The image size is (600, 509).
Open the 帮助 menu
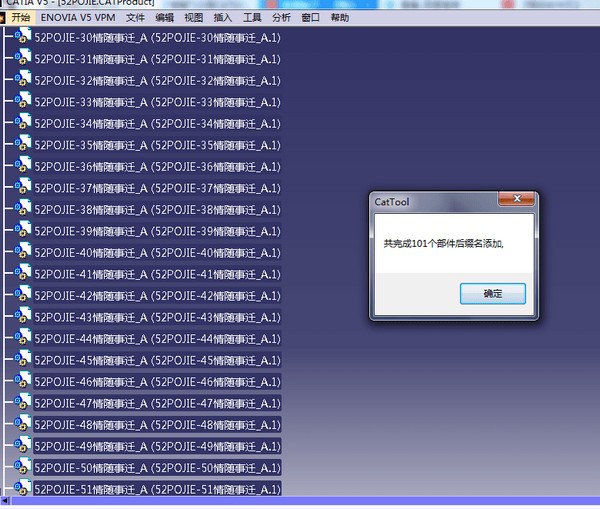click(x=340, y=18)
